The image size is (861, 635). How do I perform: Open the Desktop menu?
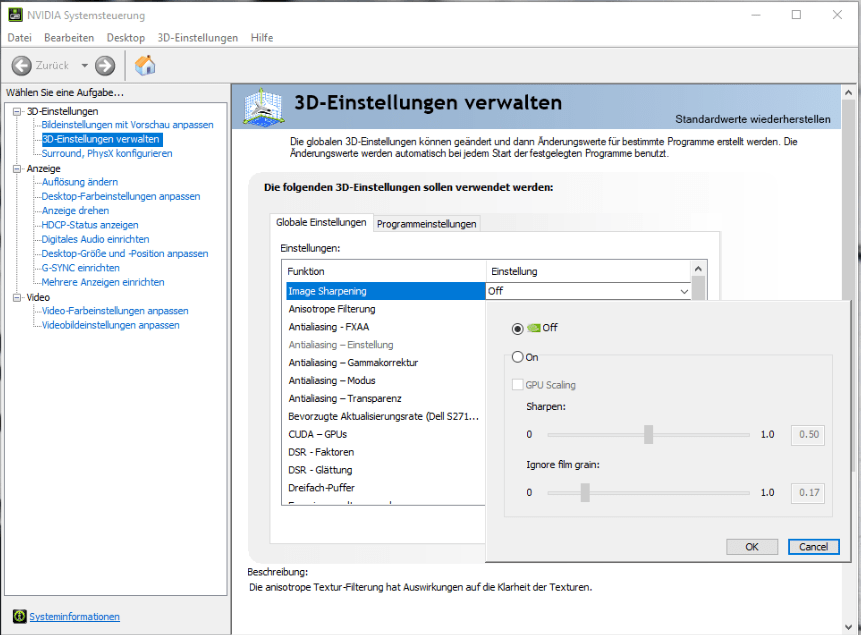[126, 37]
